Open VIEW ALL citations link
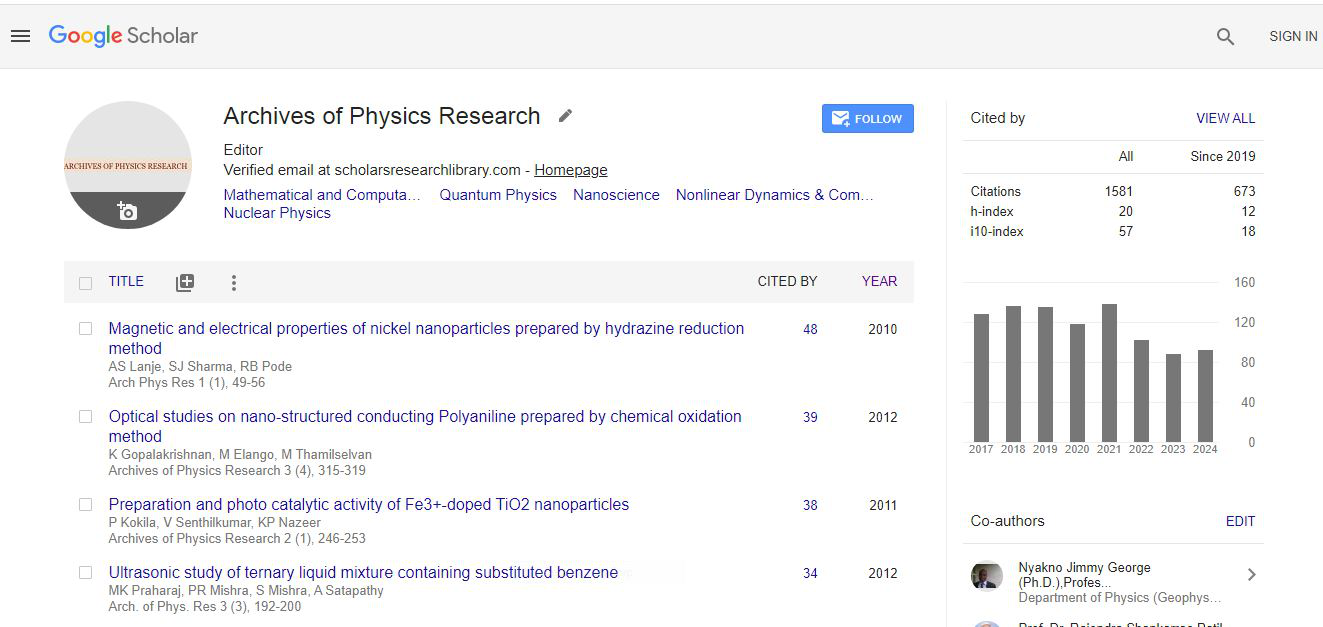The height and width of the screenshot is (627, 1323). tap(1225, 118)
